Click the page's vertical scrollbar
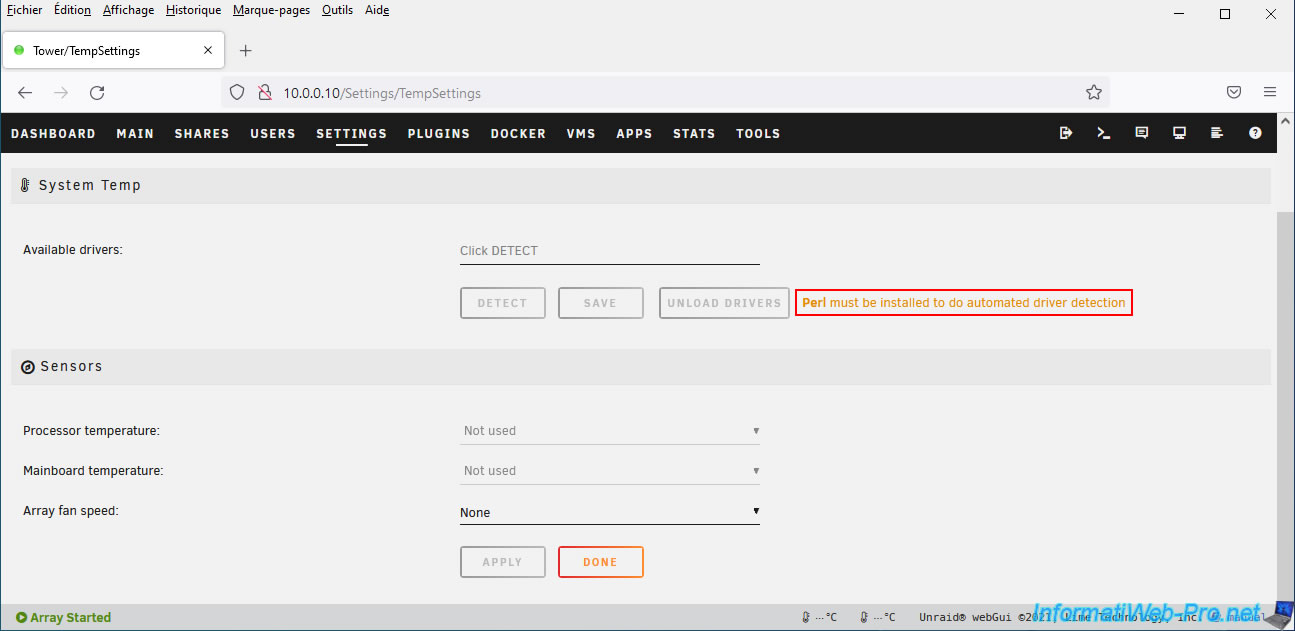Screen dimensions: 1295x631 point(1284,400)
